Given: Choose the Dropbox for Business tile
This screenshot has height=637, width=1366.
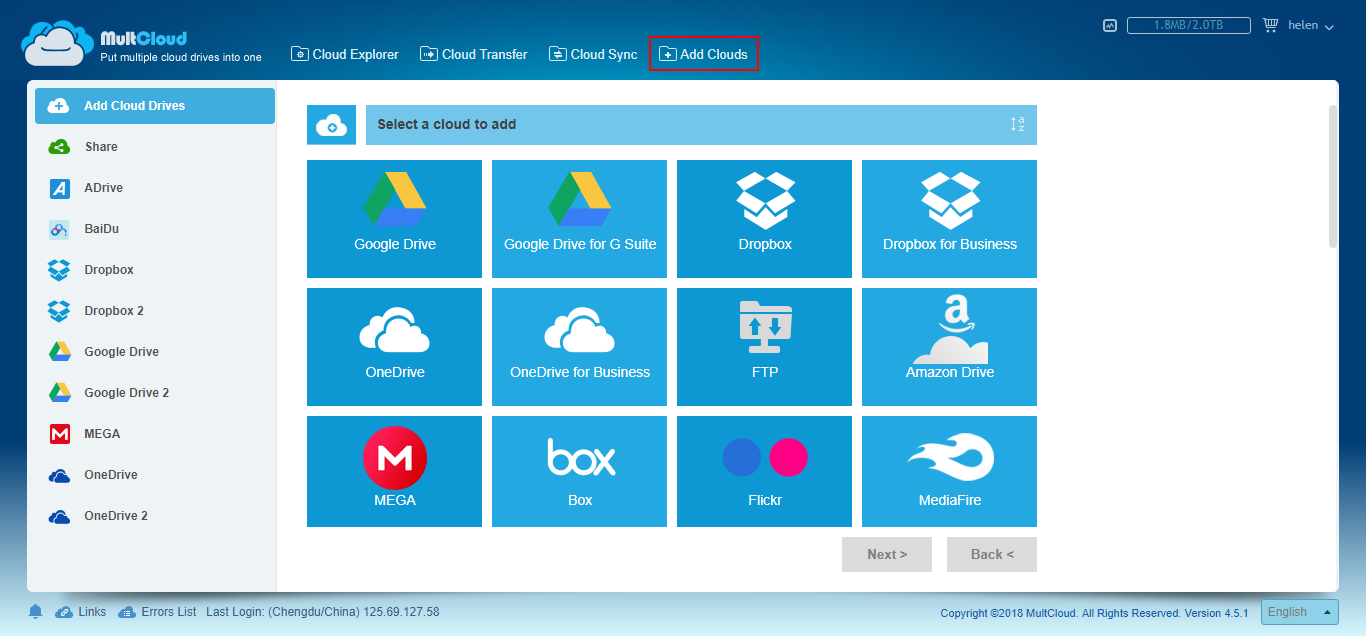Looking at the screenshot, I should (949, 219).
